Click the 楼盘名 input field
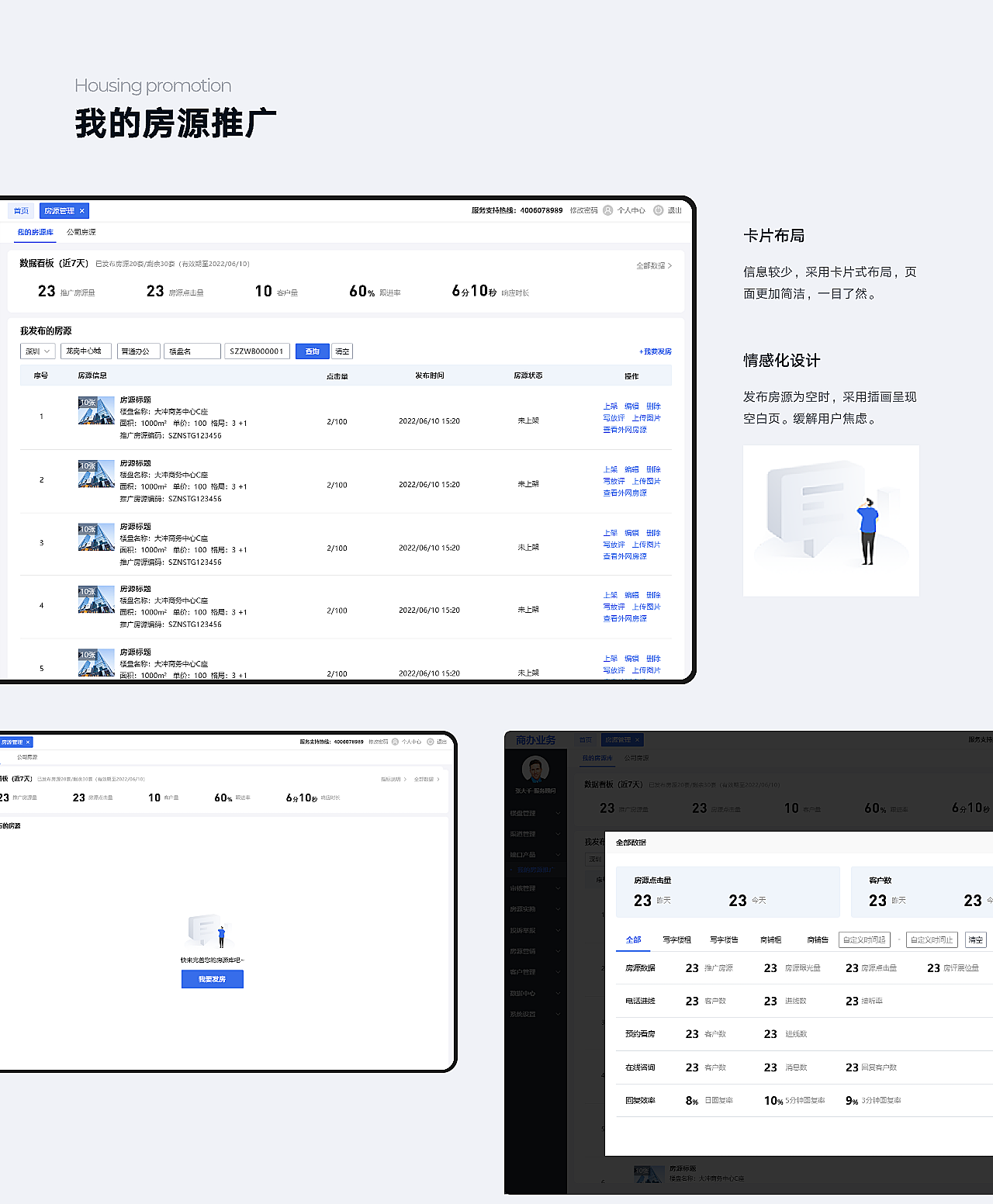Image resolution: width=993 pixels, height=1204 pixels. point(192,351)
